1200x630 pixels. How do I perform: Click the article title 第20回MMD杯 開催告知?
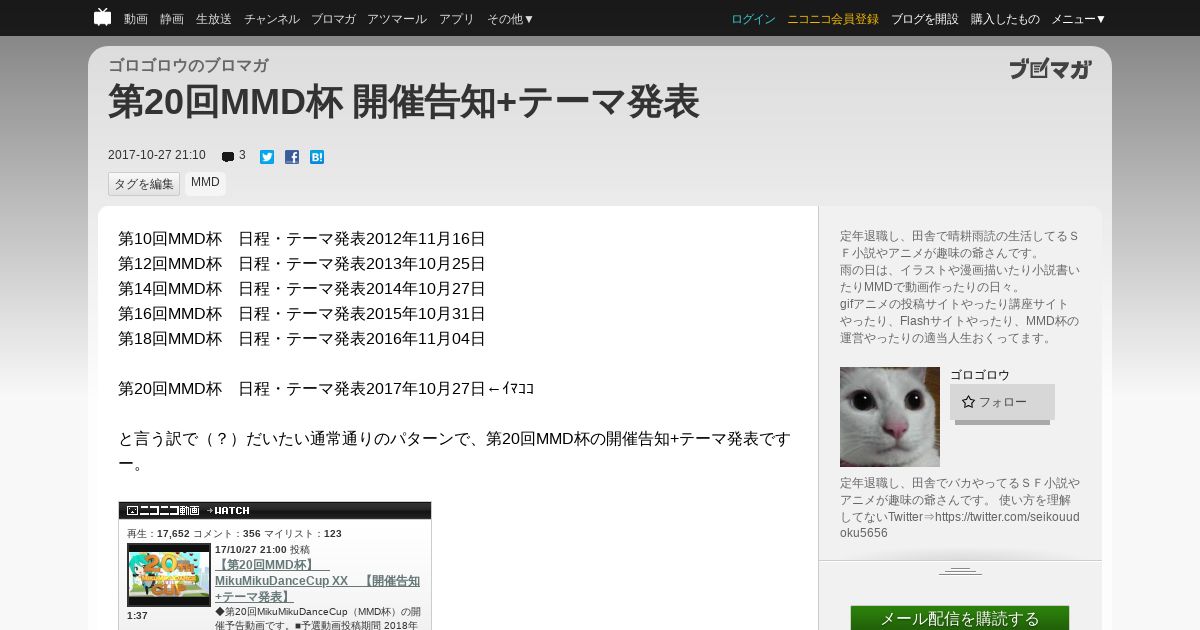pyautogui.click(x=403, y=102)
